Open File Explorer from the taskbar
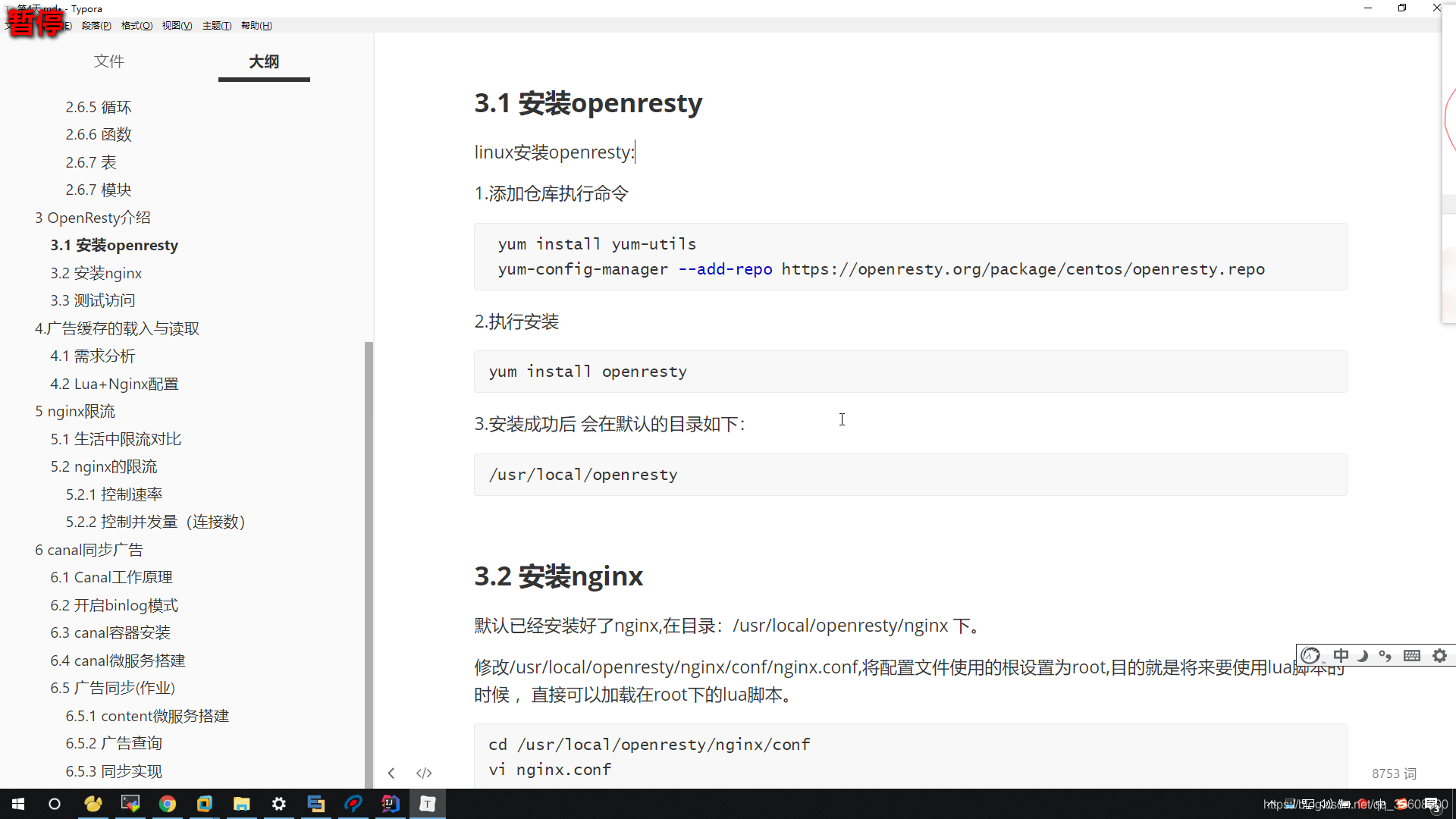 pos(242,804)
